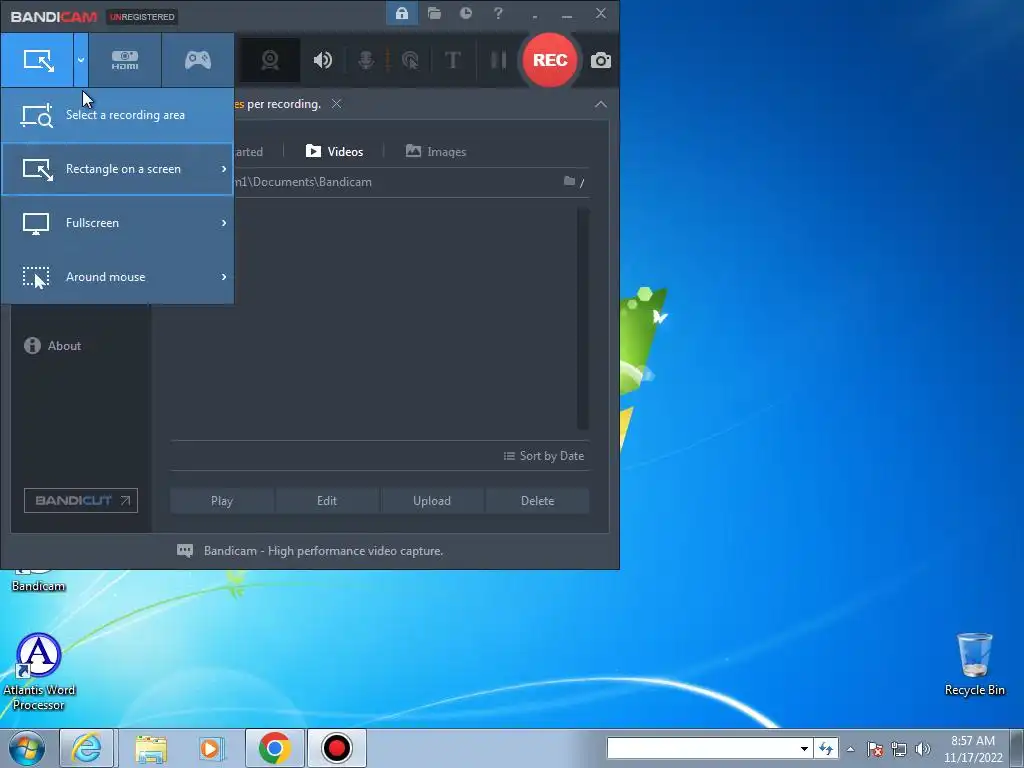Image resolution: width=1024 pixels, height=768 pixels.
Task: Click the Documents\Bandicam path text
Action: click(x=304, y=182)
